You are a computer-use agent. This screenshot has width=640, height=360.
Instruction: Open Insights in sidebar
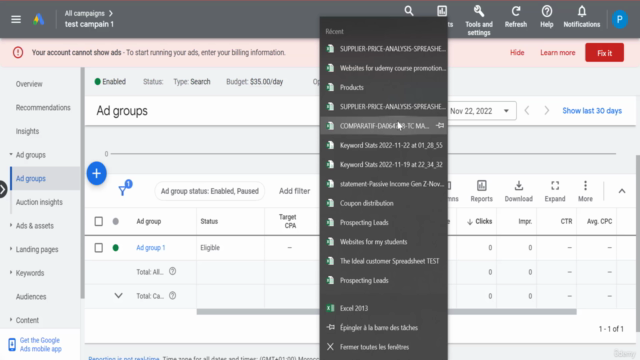click(x=27, y=131)
